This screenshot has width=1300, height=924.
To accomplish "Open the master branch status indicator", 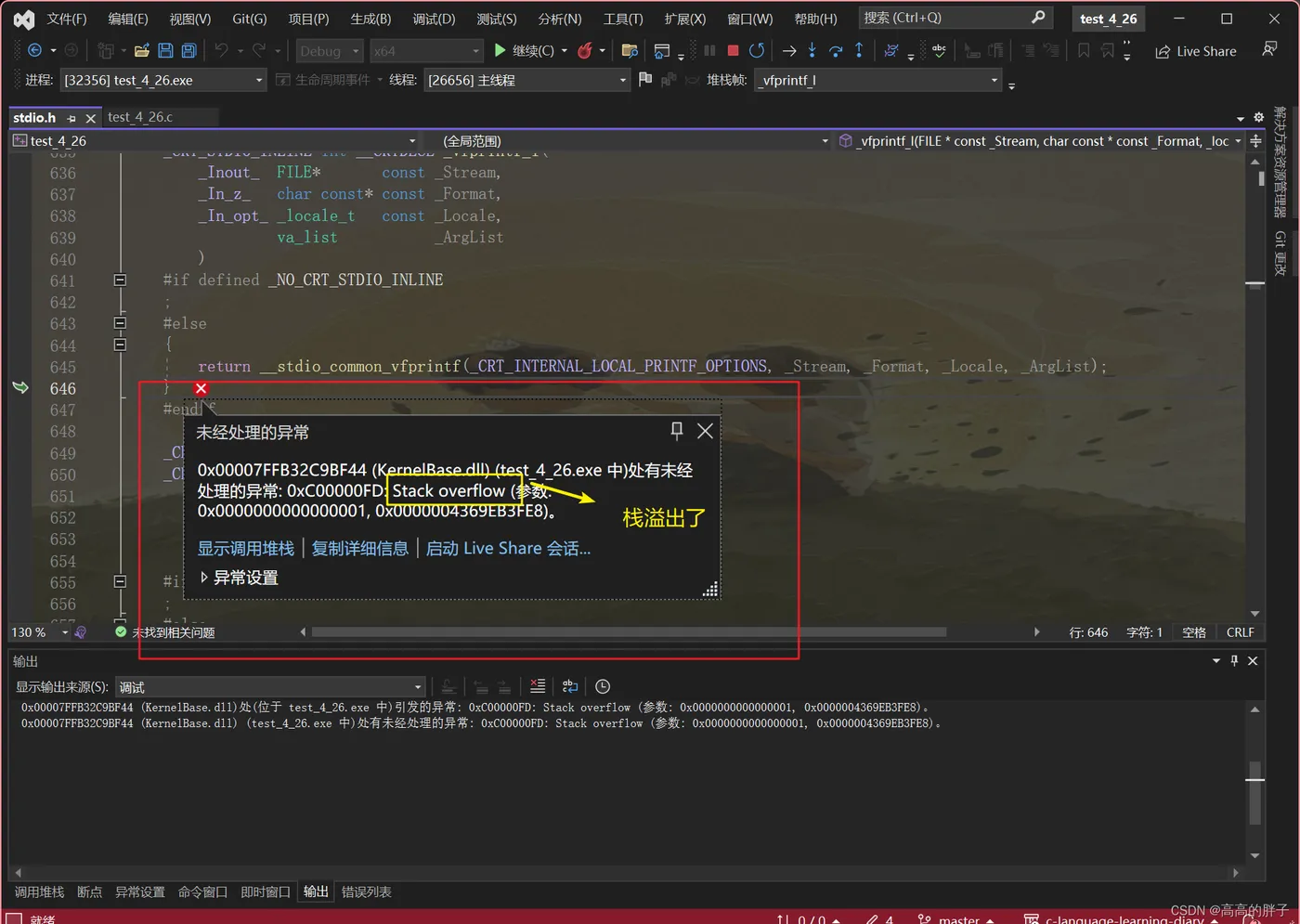I will tap(956, 918).
